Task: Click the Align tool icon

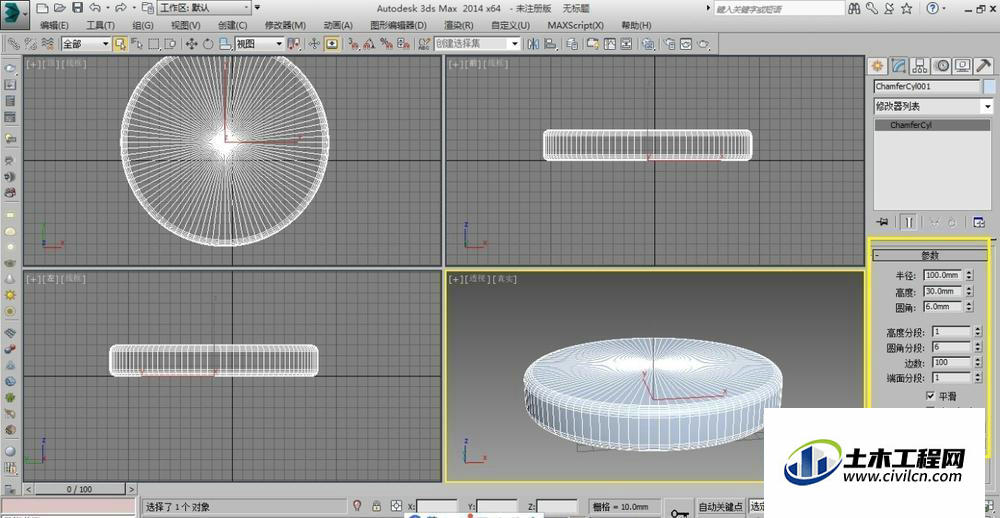Action: tap(550, 44)
